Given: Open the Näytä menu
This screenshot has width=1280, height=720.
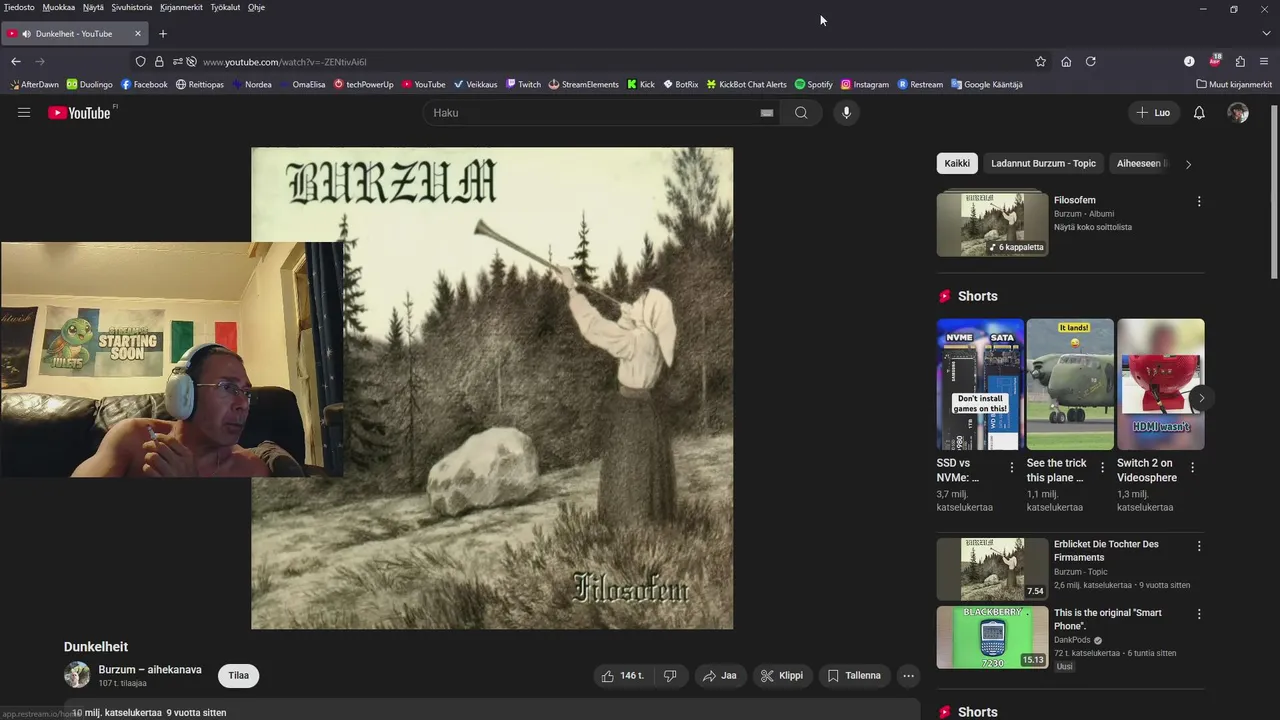Looking at the screenshot, I should pos(93,7).
